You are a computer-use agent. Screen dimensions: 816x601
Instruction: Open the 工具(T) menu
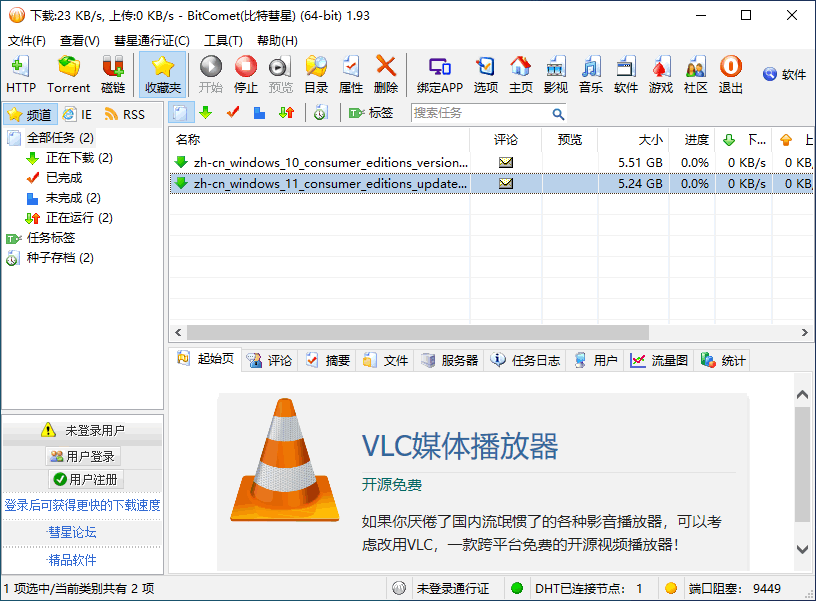tap(223, 41)
